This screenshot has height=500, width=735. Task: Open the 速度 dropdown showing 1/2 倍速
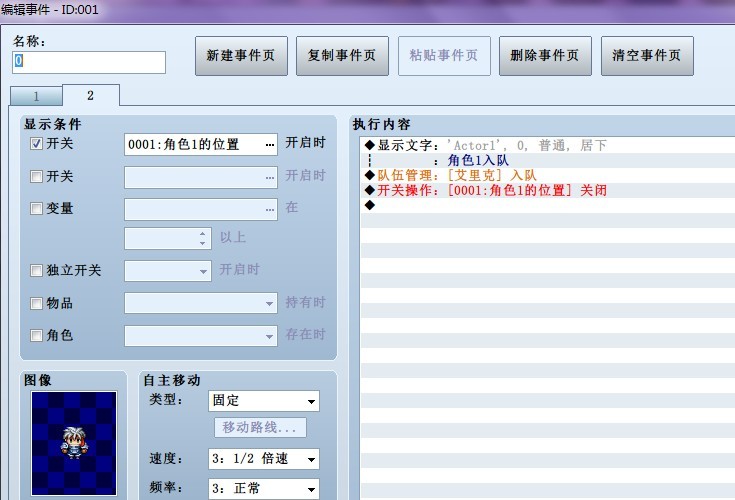tap(264, 459)
